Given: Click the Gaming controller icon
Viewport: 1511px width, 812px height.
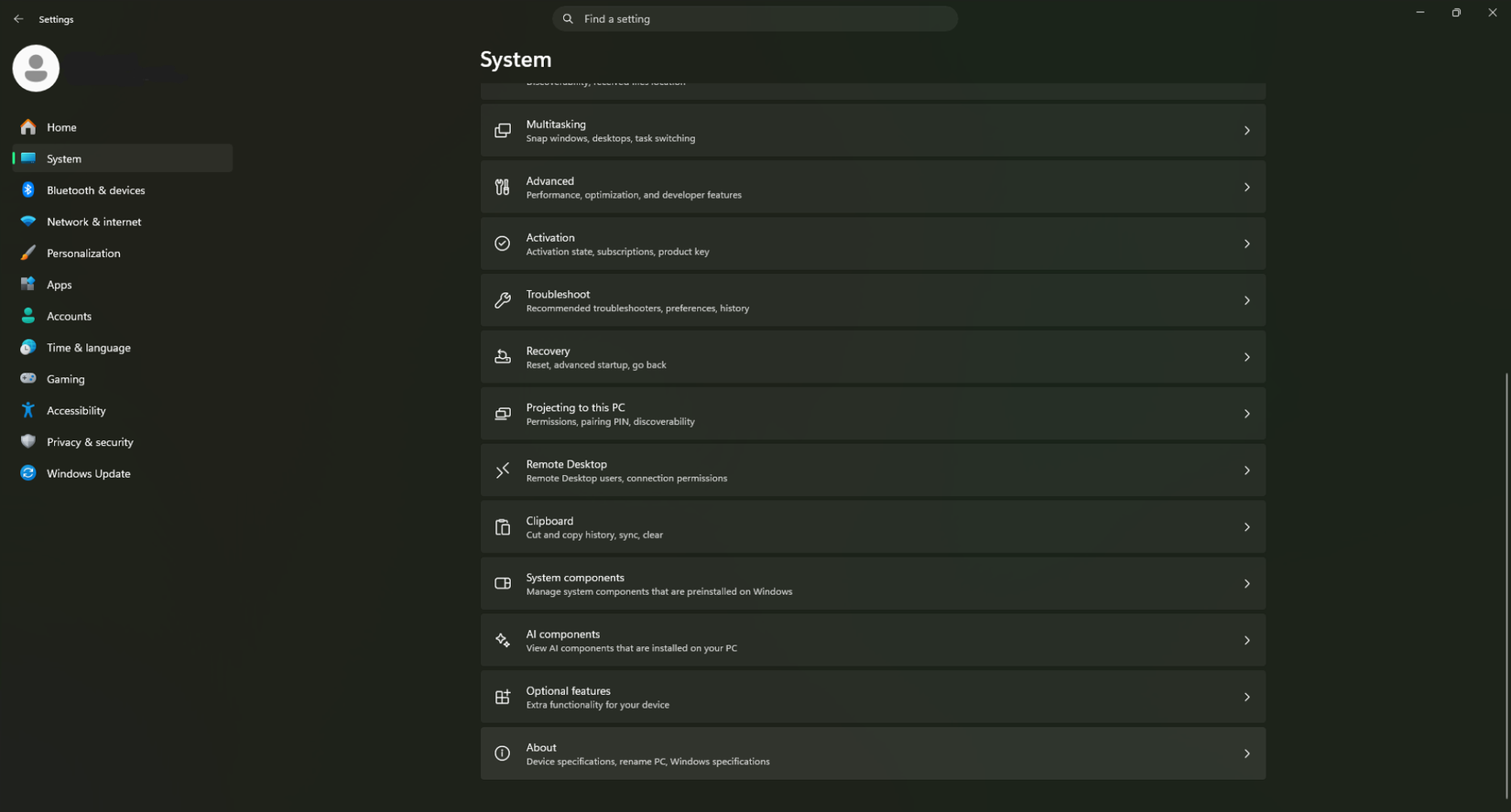Looking at the screenshot, I should point(28,378).
